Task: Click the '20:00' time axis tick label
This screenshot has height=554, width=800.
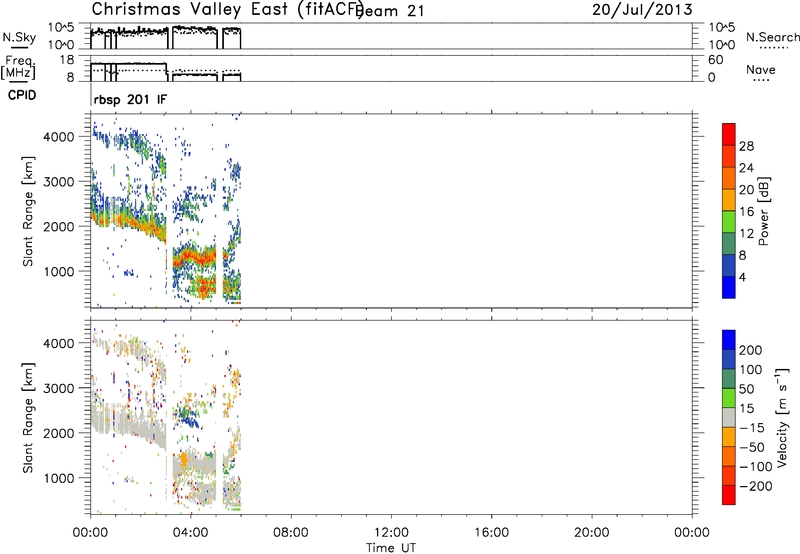Action: [x=592, y=533]
